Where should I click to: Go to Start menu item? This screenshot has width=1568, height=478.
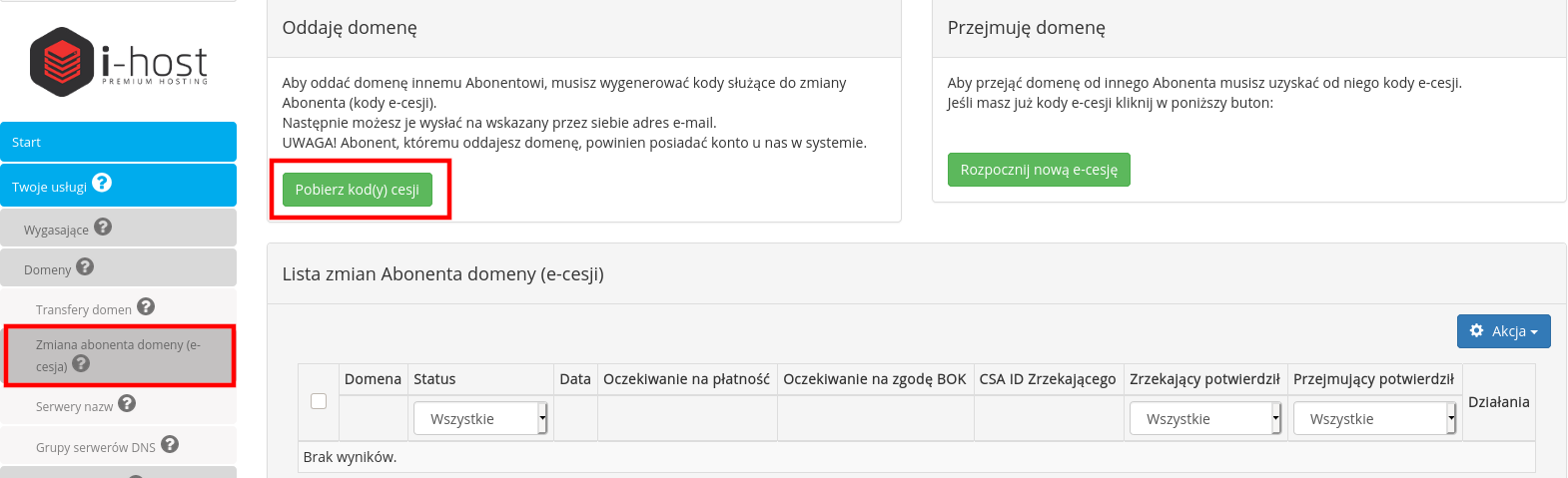tap(119, 142)
